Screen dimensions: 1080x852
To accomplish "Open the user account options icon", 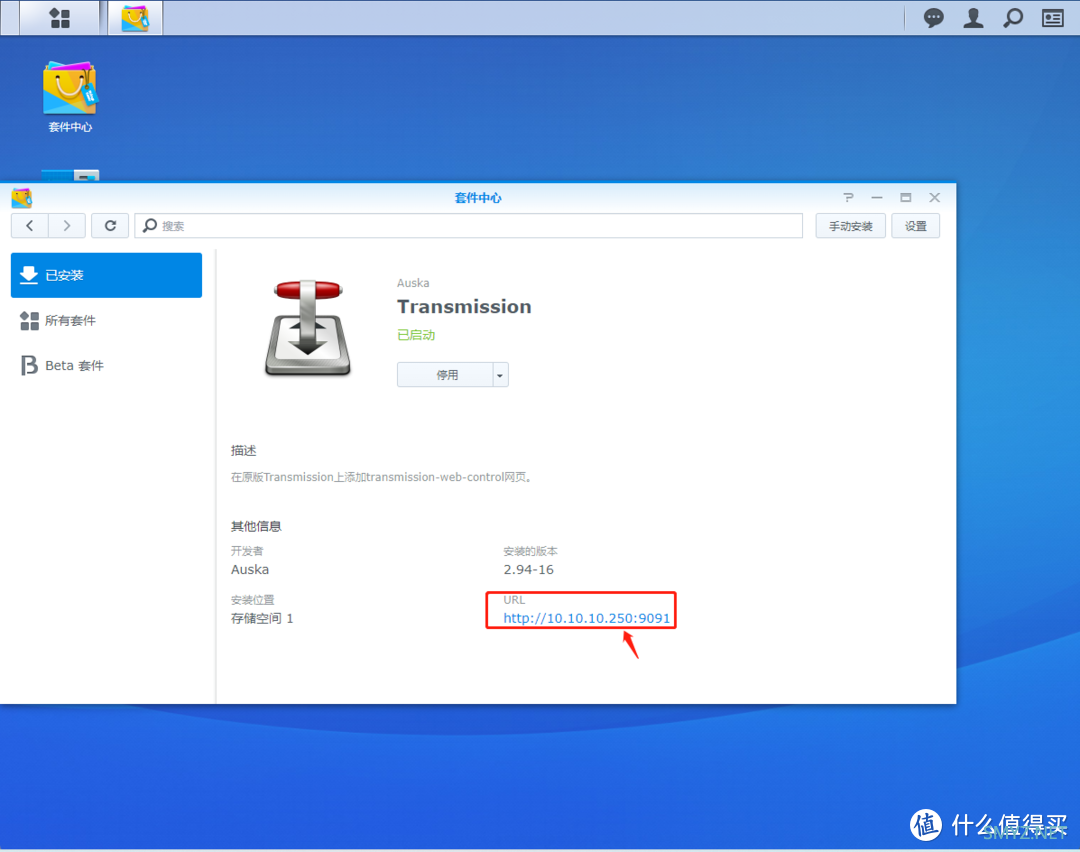I will pos(973,18).
